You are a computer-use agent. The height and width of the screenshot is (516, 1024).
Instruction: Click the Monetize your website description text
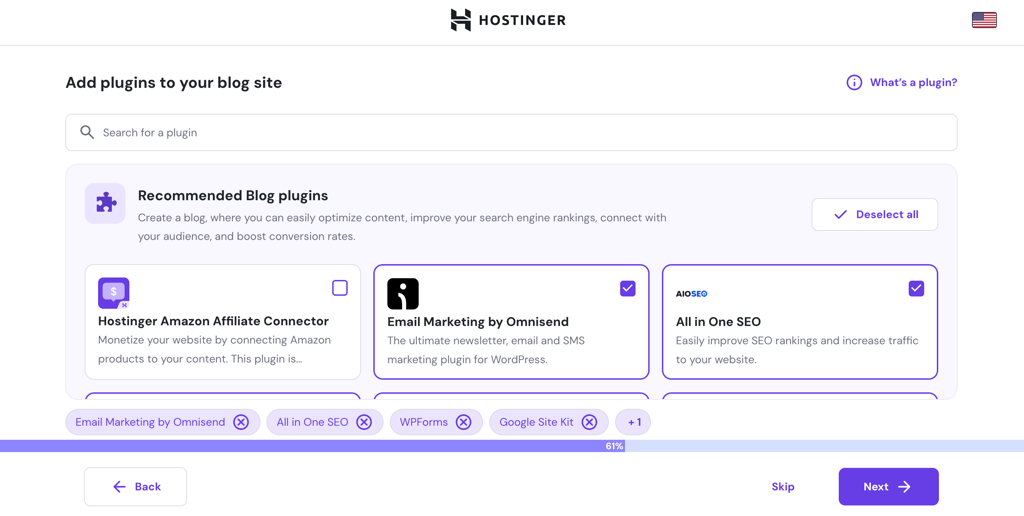pos(214,349)
